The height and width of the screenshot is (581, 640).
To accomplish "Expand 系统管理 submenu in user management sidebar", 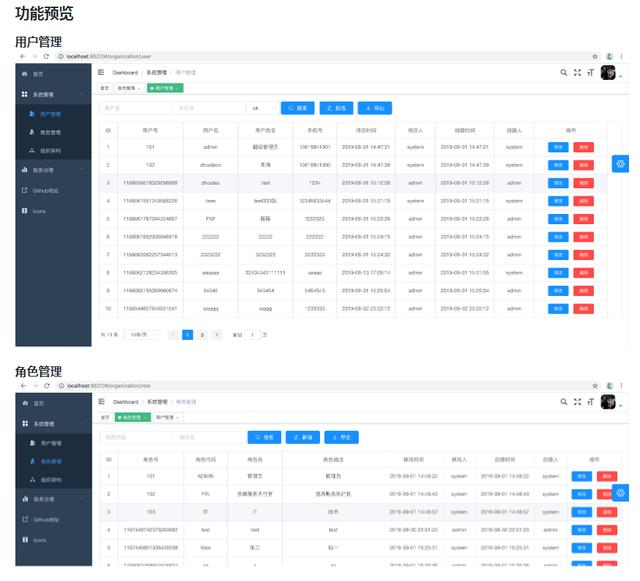I will point(53,94).
